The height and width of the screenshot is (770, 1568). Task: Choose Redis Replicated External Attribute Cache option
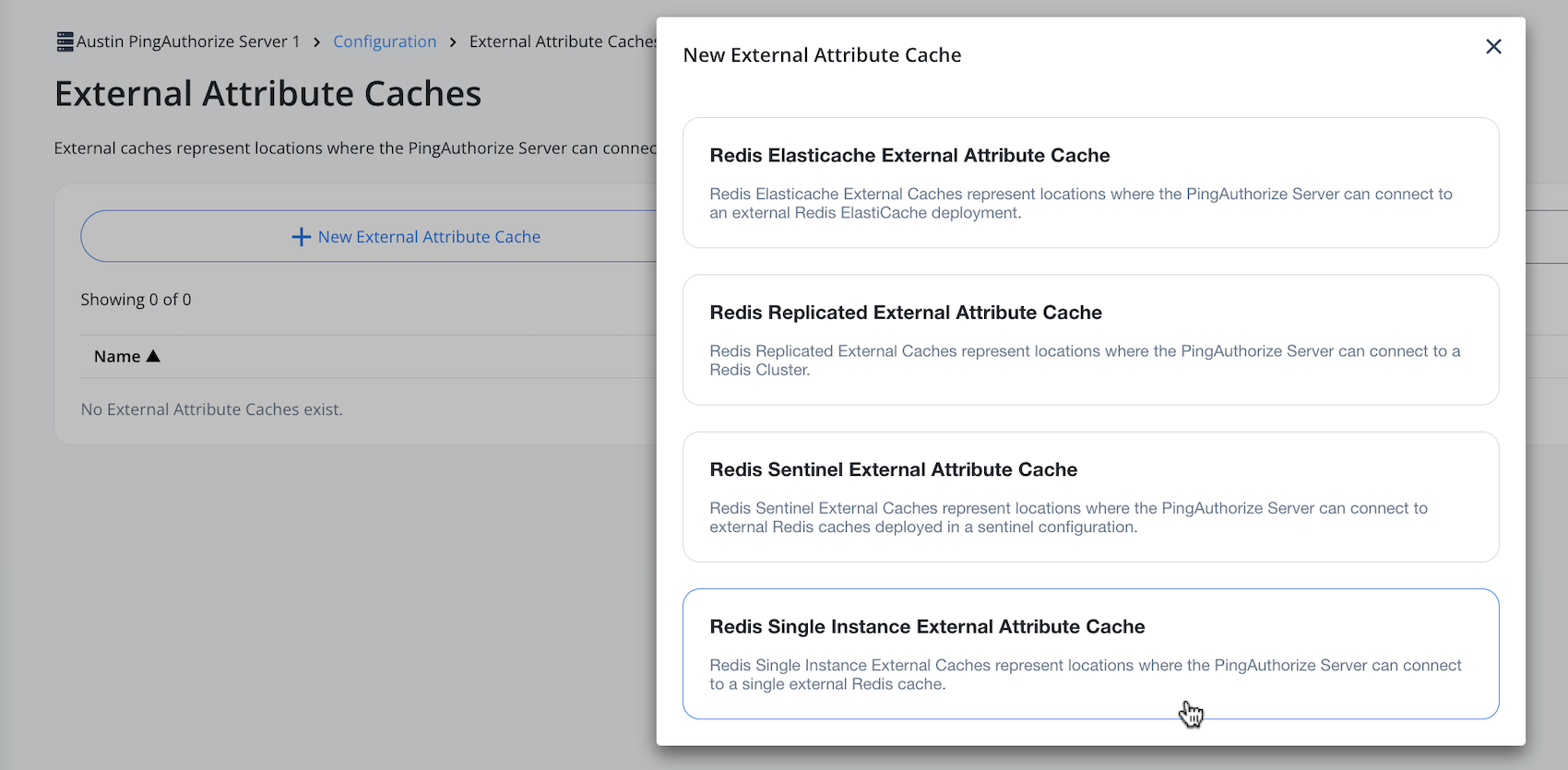click(1090, 339)
